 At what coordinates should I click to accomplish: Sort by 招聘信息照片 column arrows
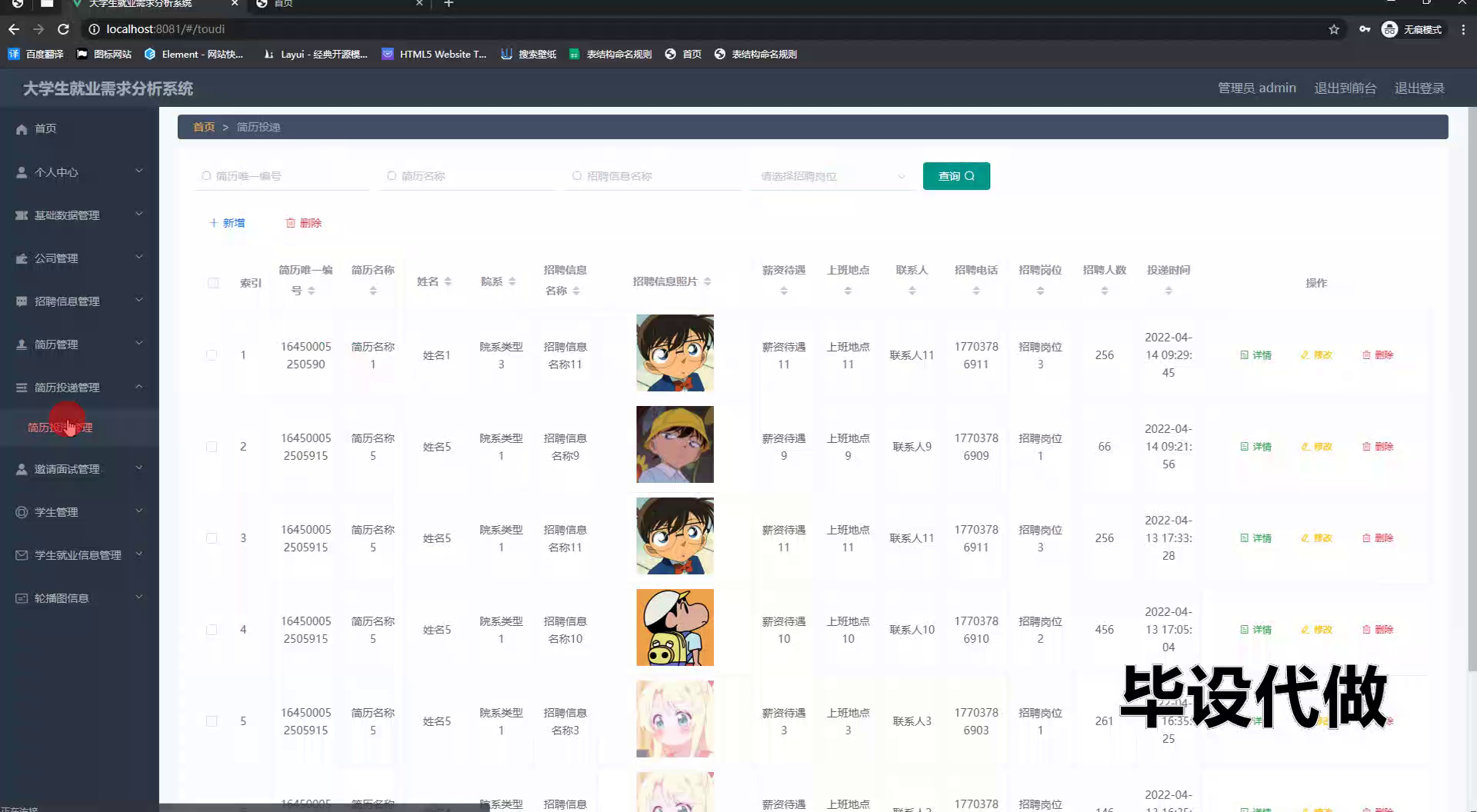click(x=707, y=282)
